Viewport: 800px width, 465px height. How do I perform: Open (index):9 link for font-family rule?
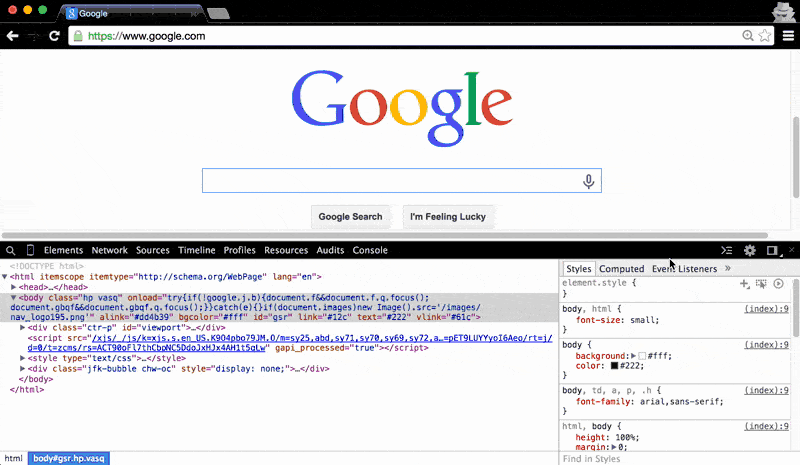[766, 390]
